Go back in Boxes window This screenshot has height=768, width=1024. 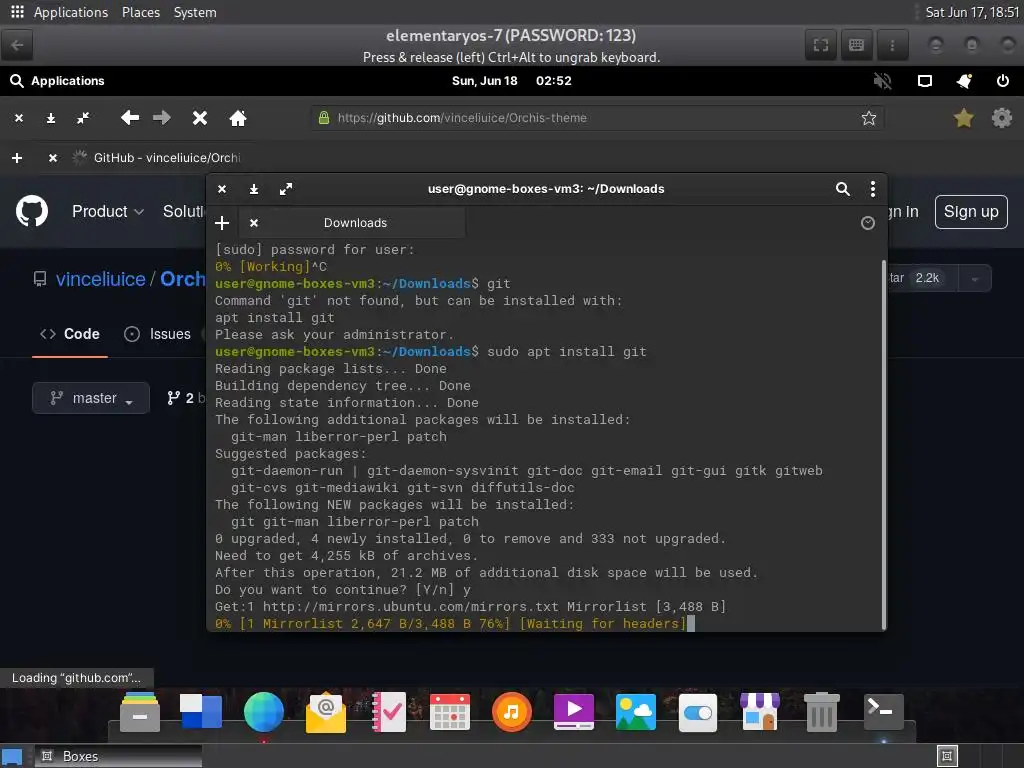pyautogui.click(x=17, y=45)
